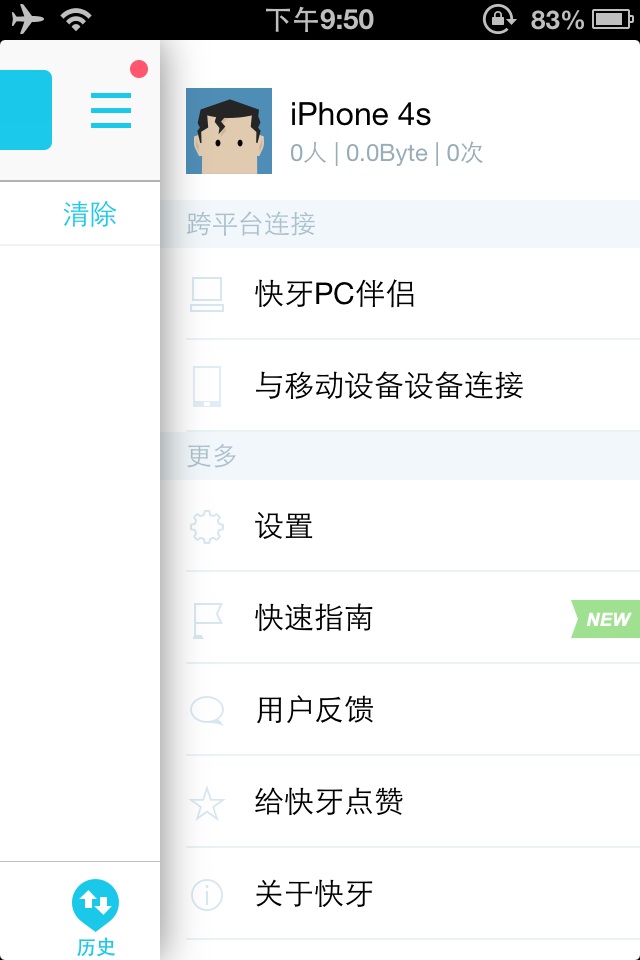
Task: Tap the user avatar picture
Action: pyautogui.click(x=229, y=131)
